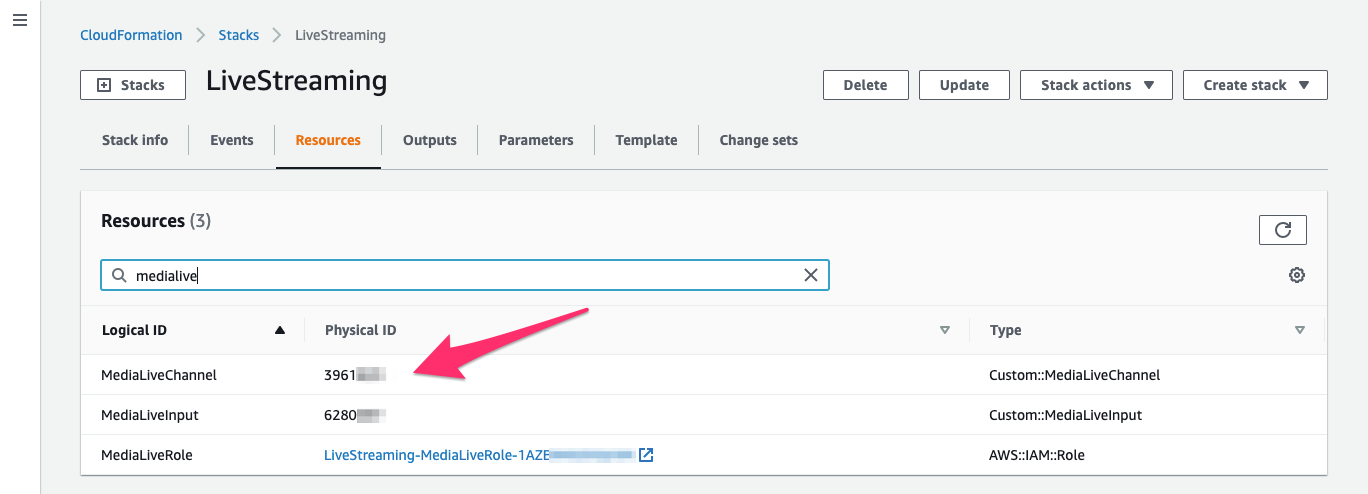The image size is (1368, 494).
Task: Select the MediaLiveRole logical ID
Action: [147, 455]
